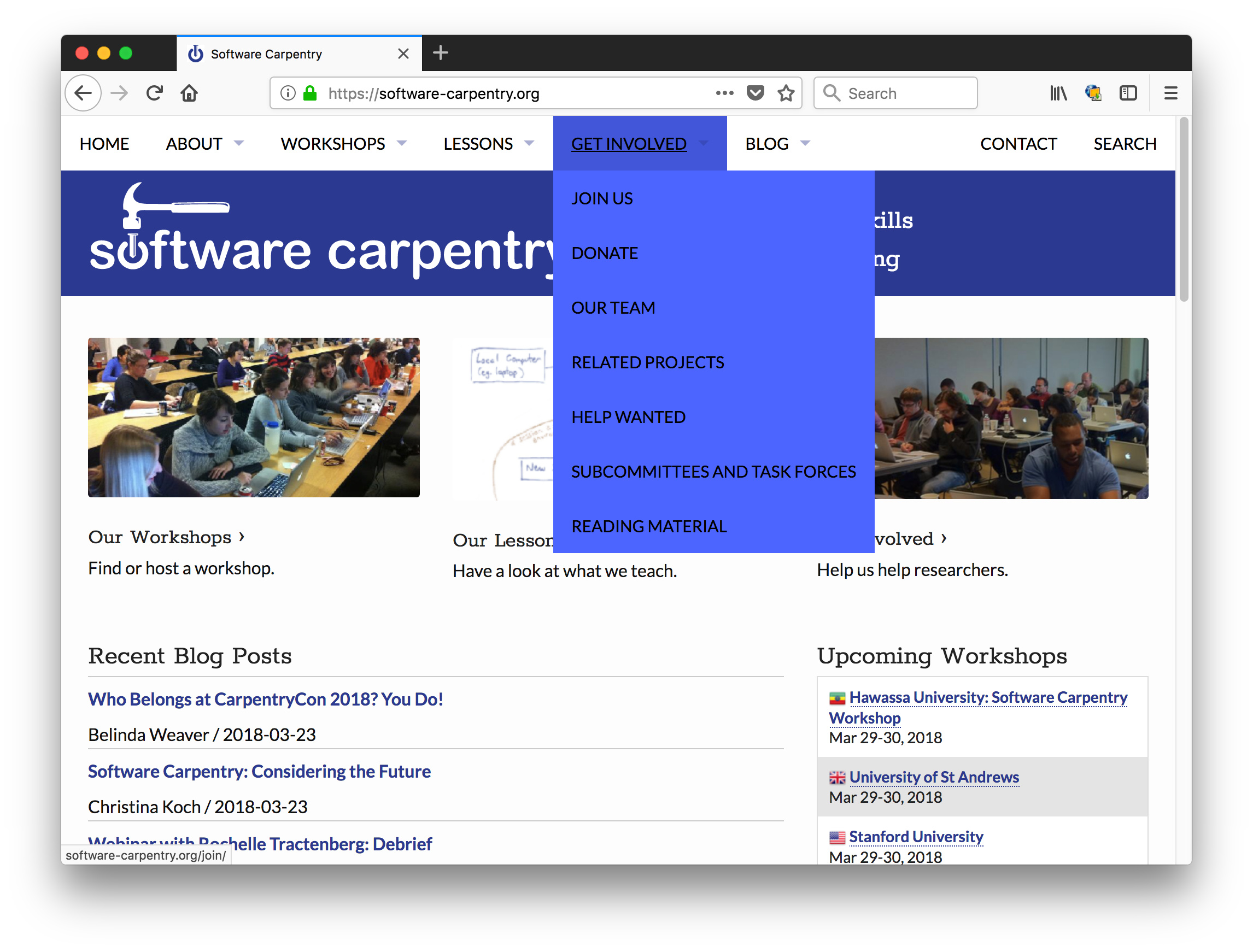The width and height of the screenshot is (1253, 952).
Task: Choose READING MATERIAL from the dropdown
Action: pos(713,526)
